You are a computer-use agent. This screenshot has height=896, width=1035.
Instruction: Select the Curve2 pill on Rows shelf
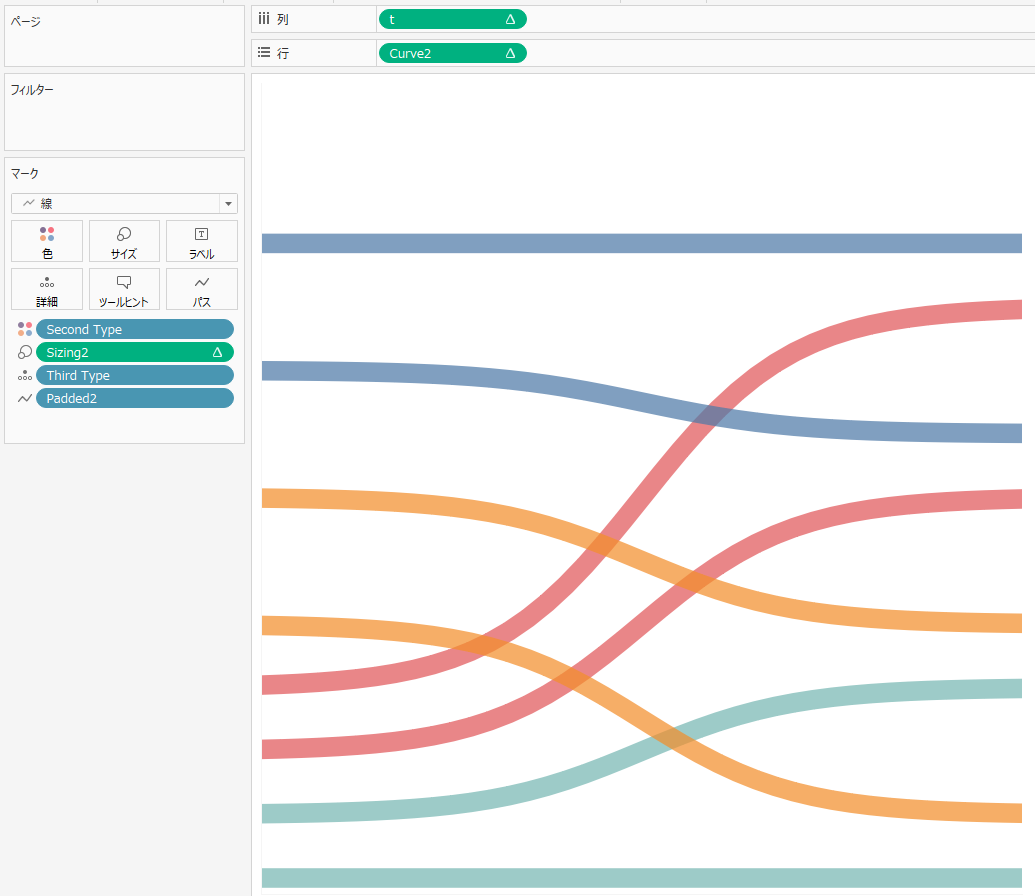click(453, 53)
